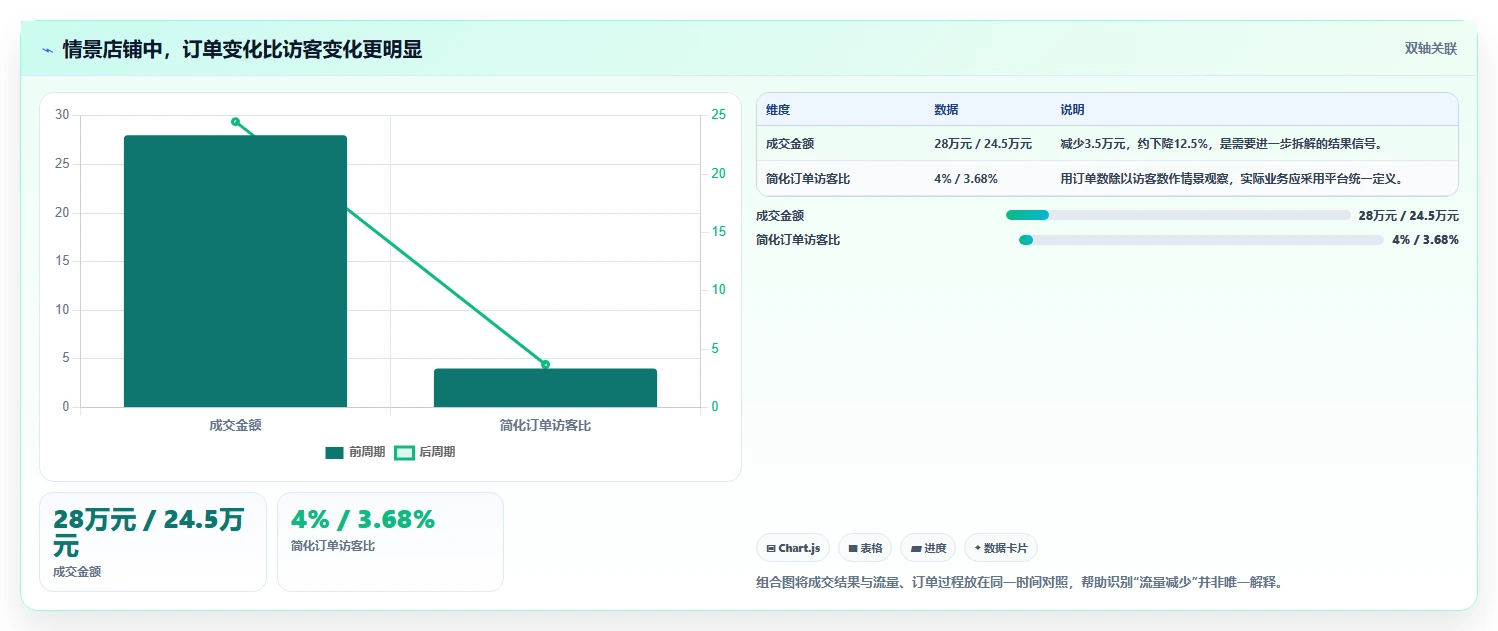Select the 数据卡片 tag chip
Image resolution: width=1498 pixels, height=631 pixels.
coord(1000,548)
